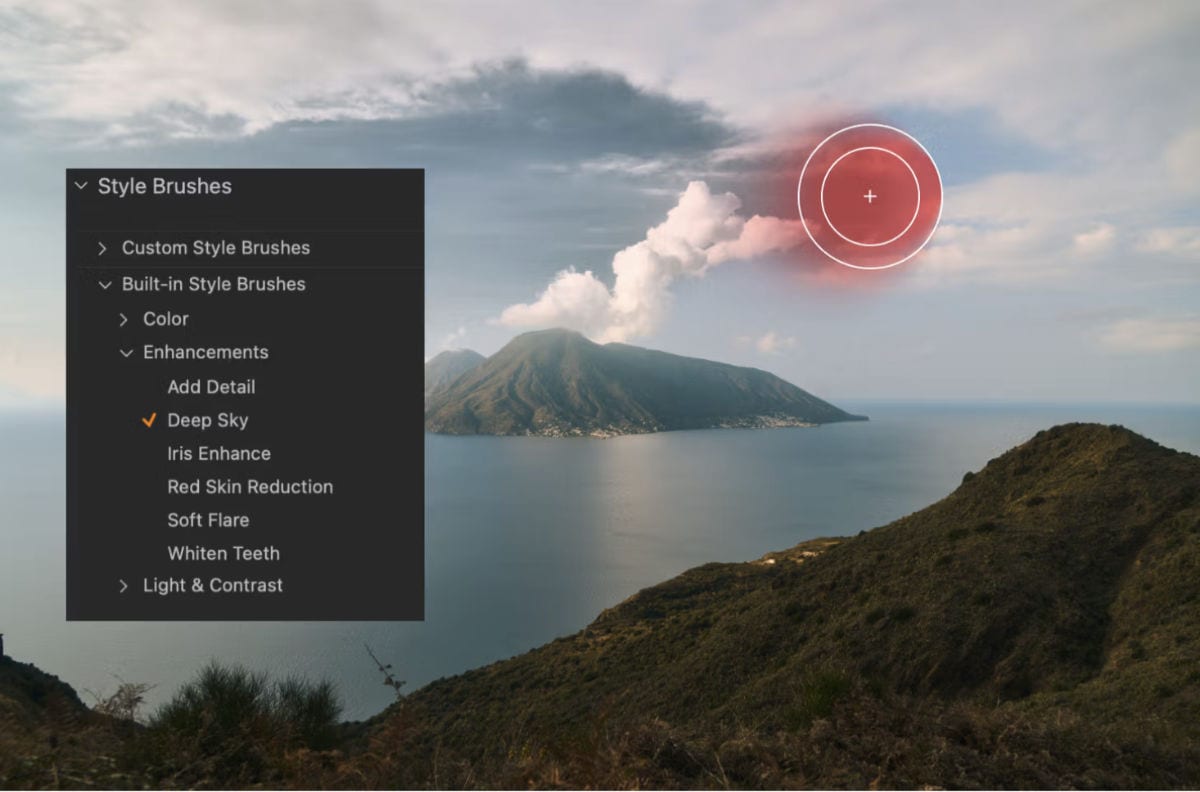Deselect the active Deep Sky brush
The width and height of the screenshot is (1200, 792).
(x=207, y=420)
